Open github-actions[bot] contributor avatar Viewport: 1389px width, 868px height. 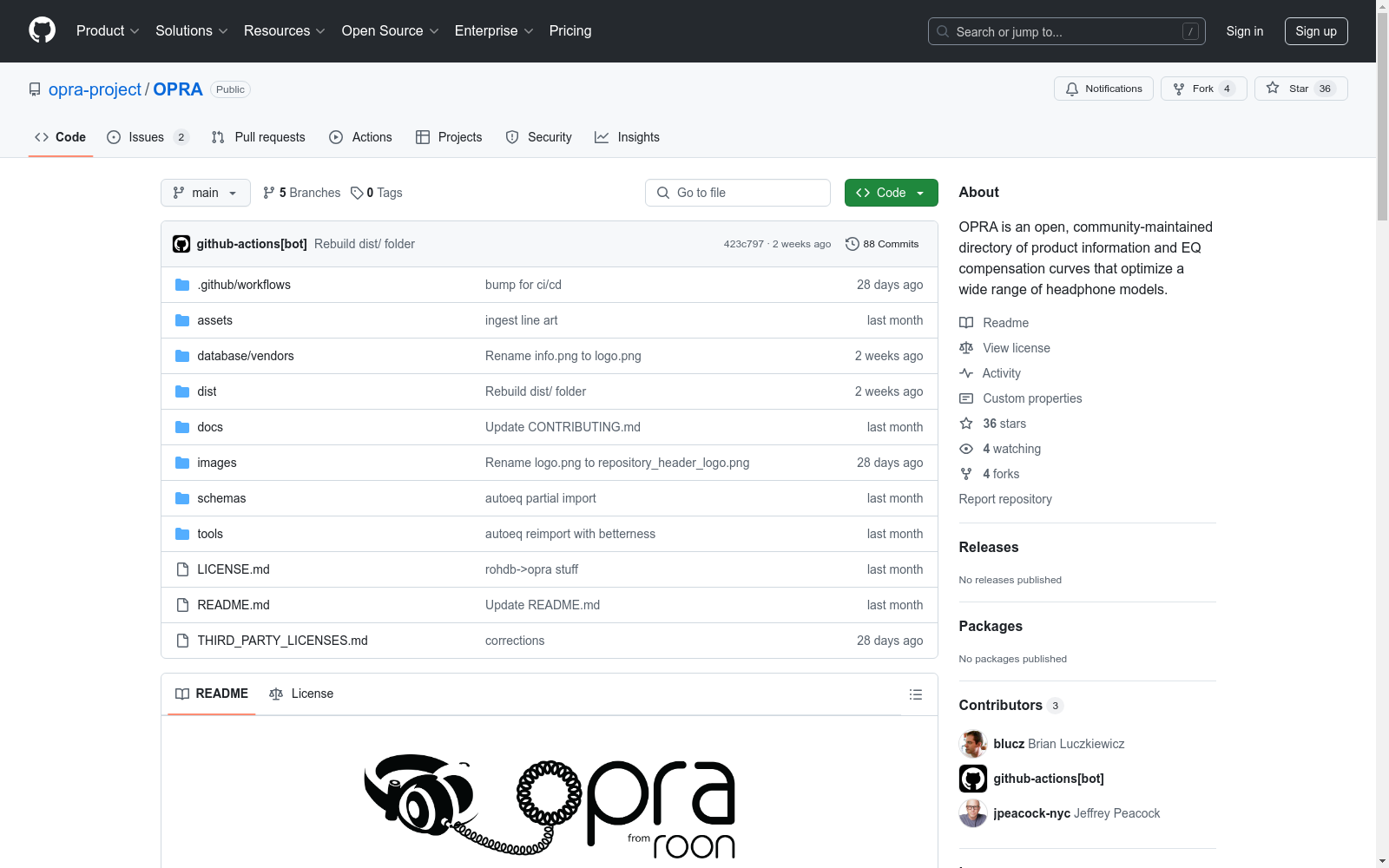click(973, 779)
